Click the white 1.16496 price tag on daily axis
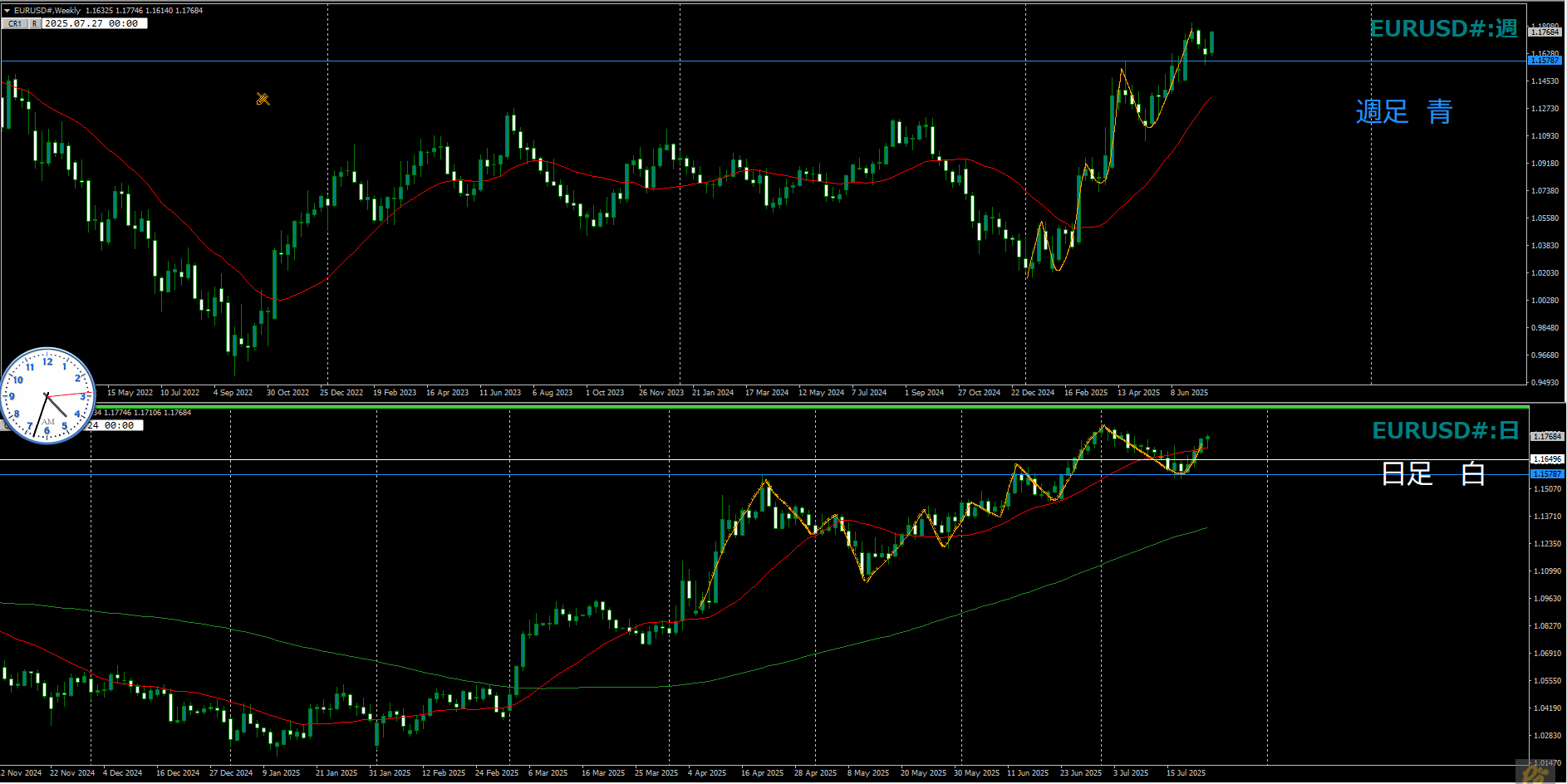This screenshot has width=1567, height=784. click(x=1547, y=459)
